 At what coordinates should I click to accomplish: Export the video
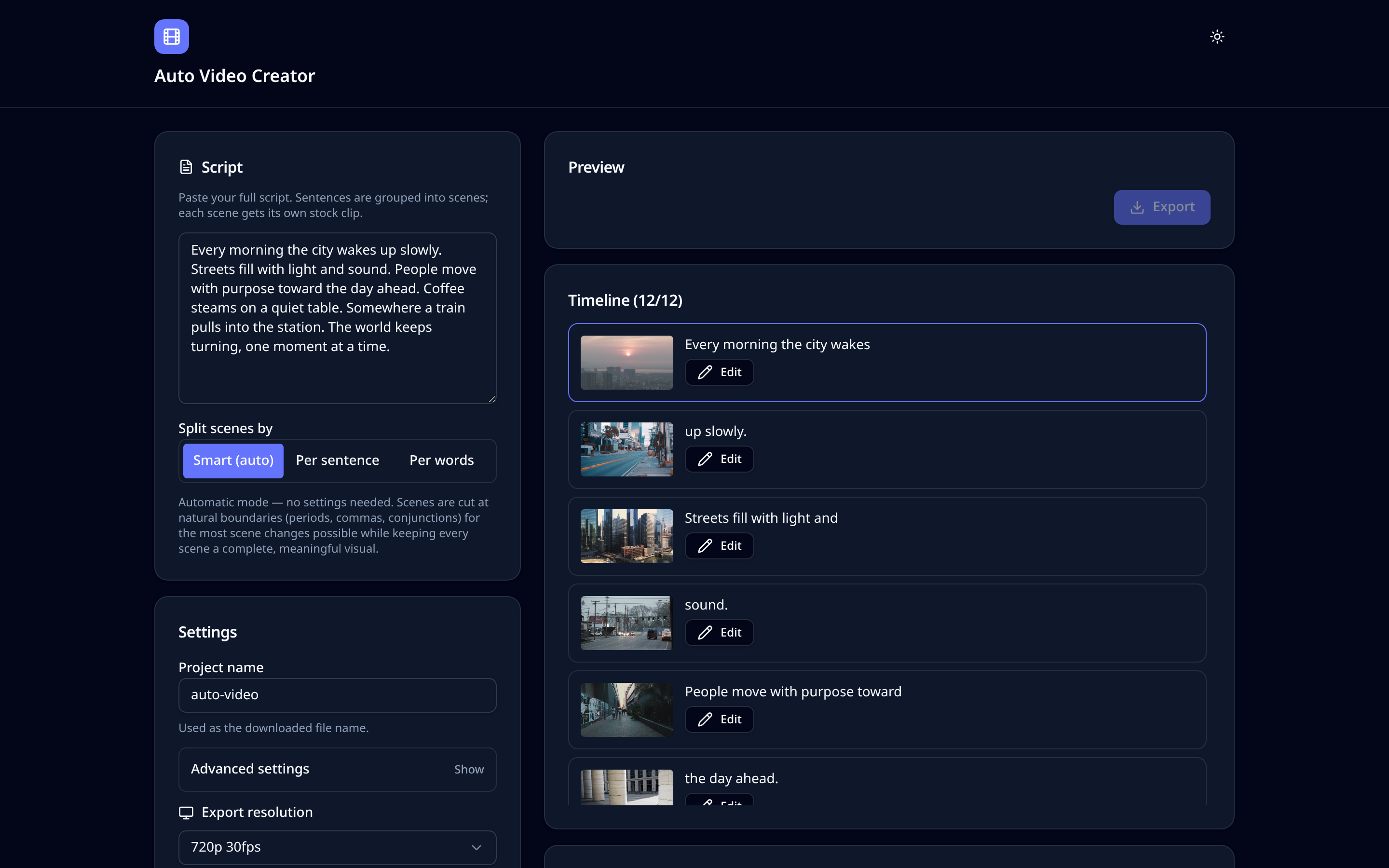(1162, 207)
